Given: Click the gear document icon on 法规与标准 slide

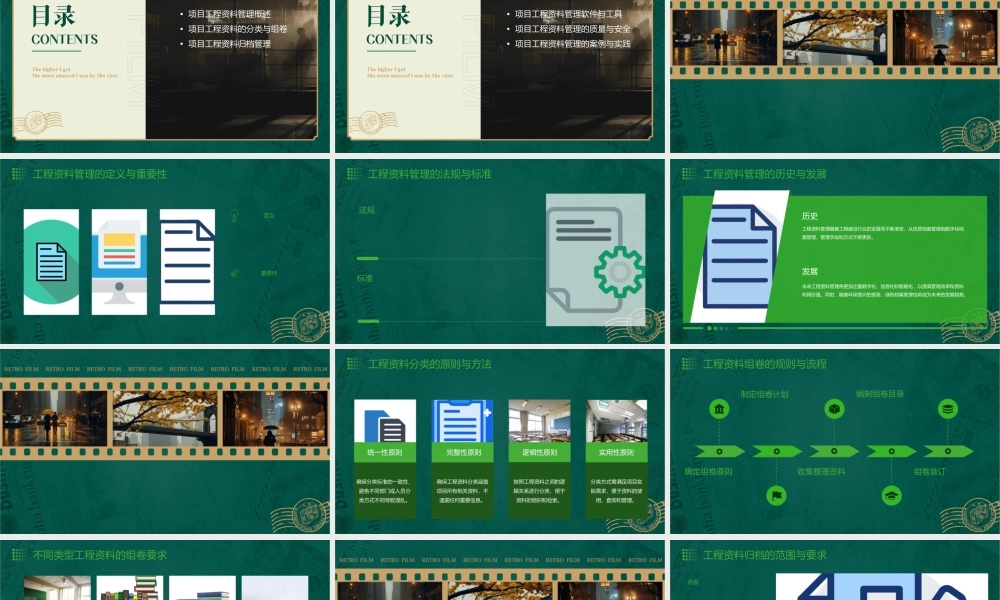Looking at the screenshot, I should [596, 259].
